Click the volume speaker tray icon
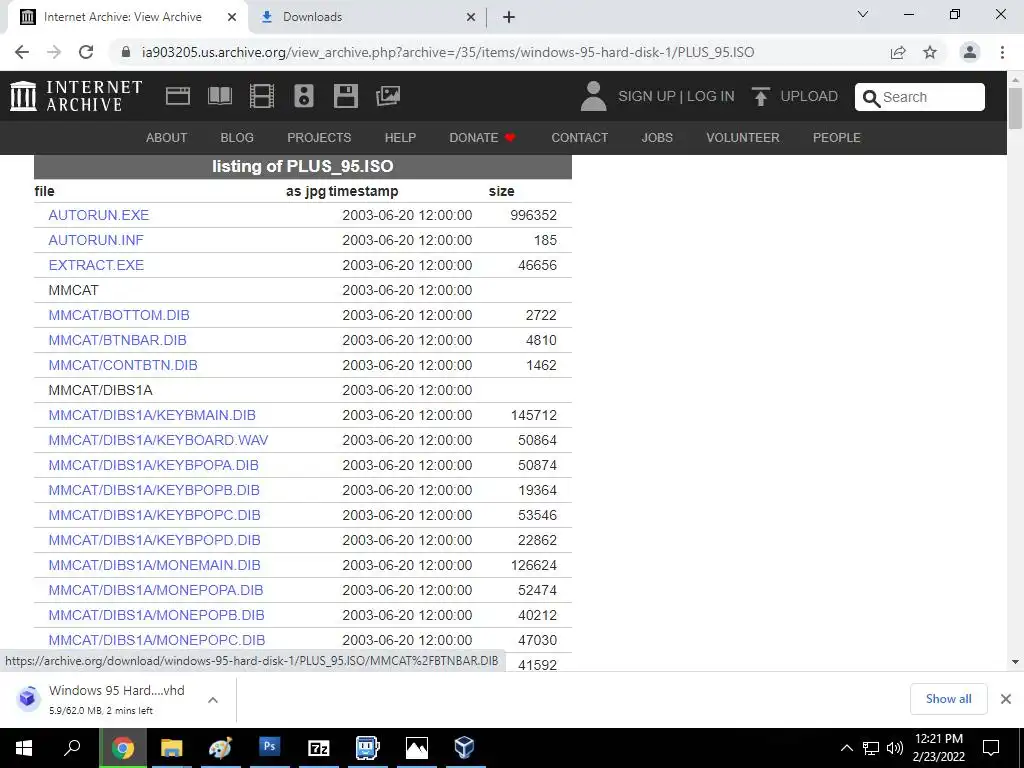 click(x=895, y=748)
